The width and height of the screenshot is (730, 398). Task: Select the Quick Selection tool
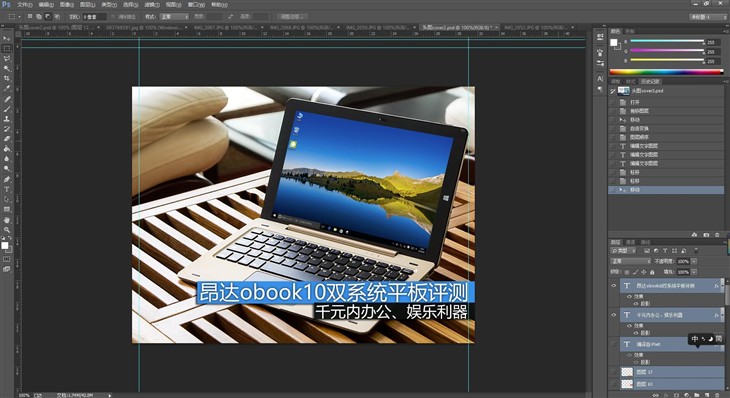click(x=7, y=68)
